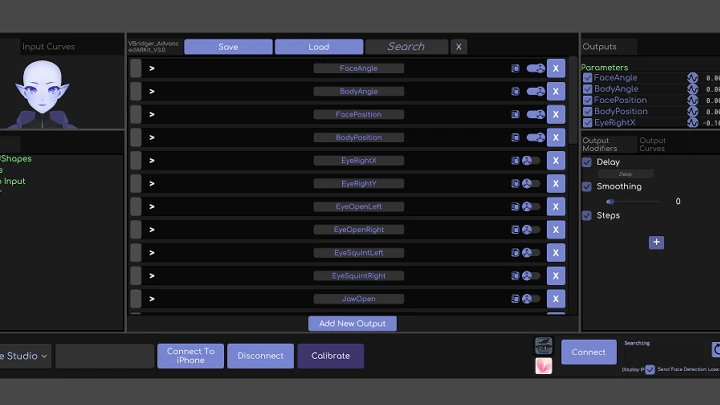Open curve graph for FacePosition parameter
Image resolution: width=720 pixels, height=405 pixels.
(692, 100)
